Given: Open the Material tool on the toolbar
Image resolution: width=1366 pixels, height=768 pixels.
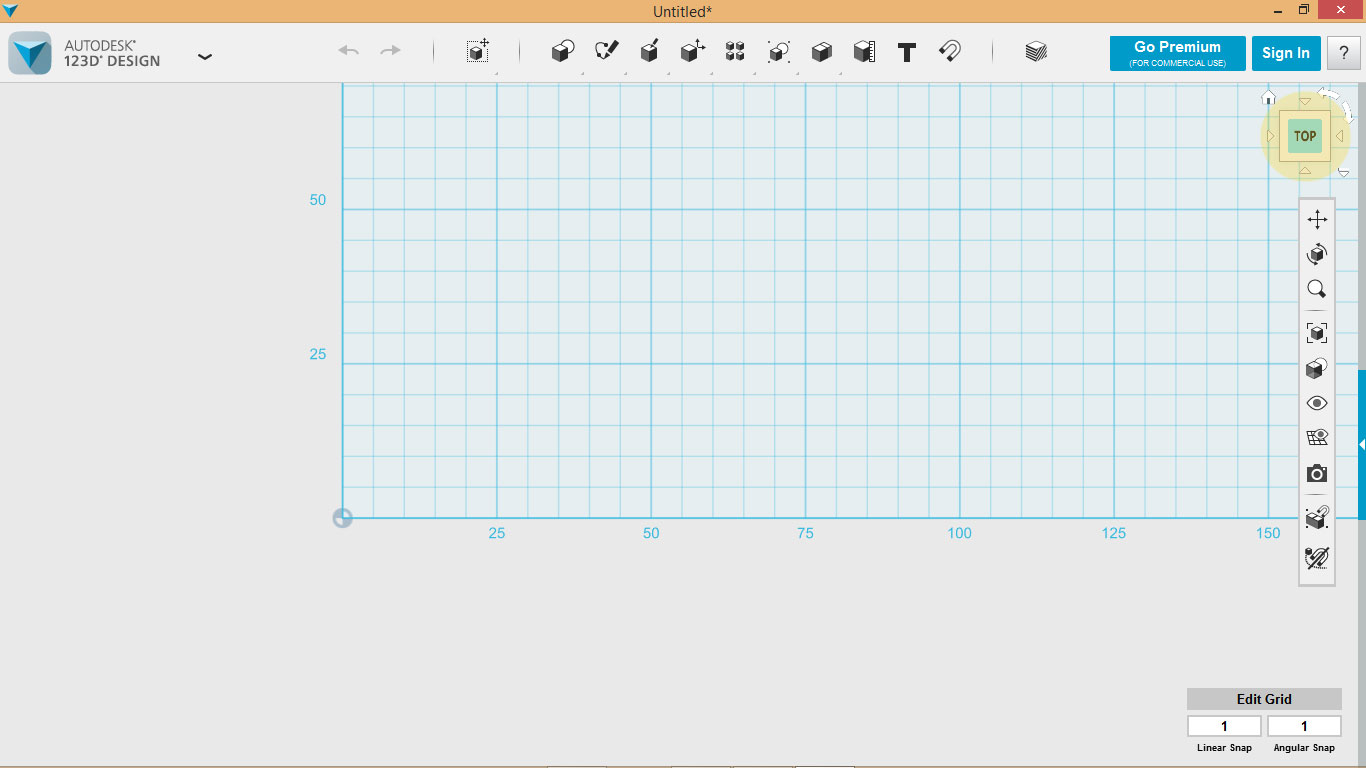Looking at the screenshot, I should pos(1036,52).
